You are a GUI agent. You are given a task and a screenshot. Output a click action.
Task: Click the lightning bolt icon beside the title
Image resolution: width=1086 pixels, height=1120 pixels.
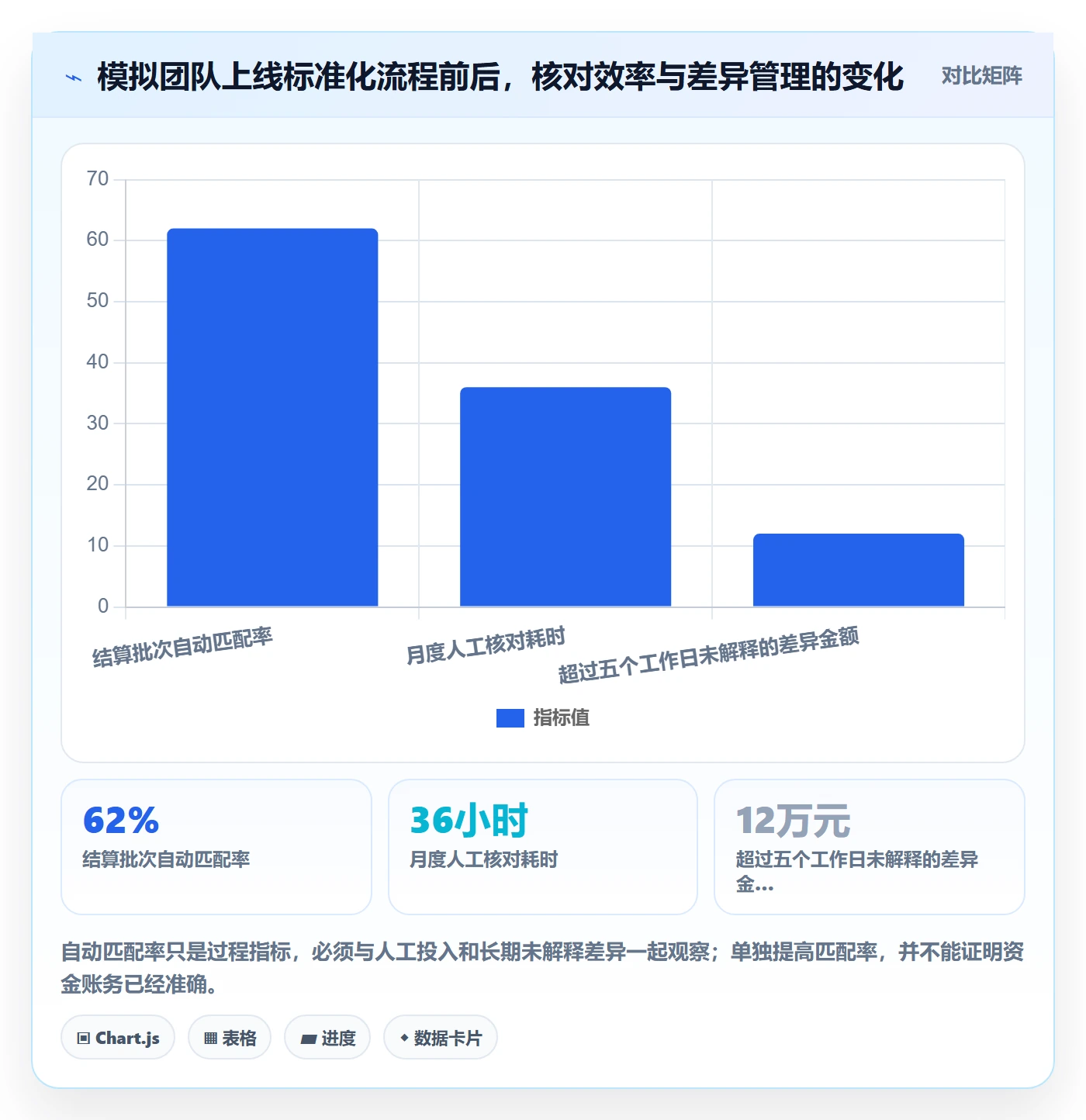click(x=74, y=78)
